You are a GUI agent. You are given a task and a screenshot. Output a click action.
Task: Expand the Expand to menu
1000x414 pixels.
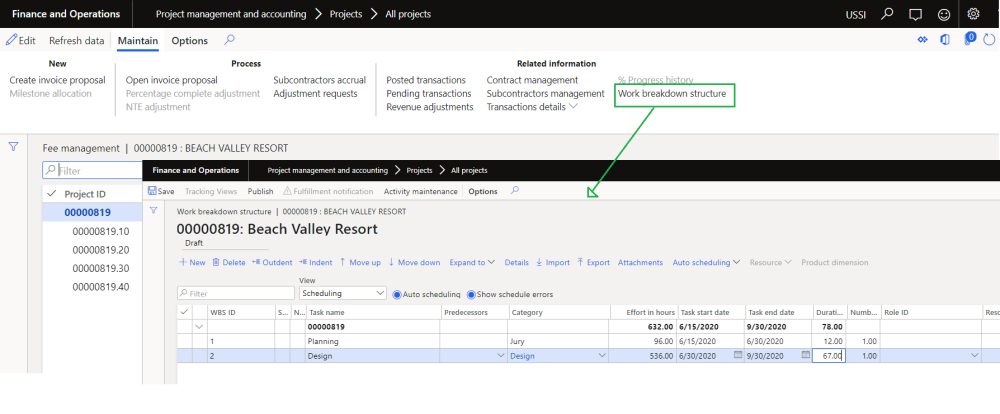pyautogui.click(x=473, y=262)
